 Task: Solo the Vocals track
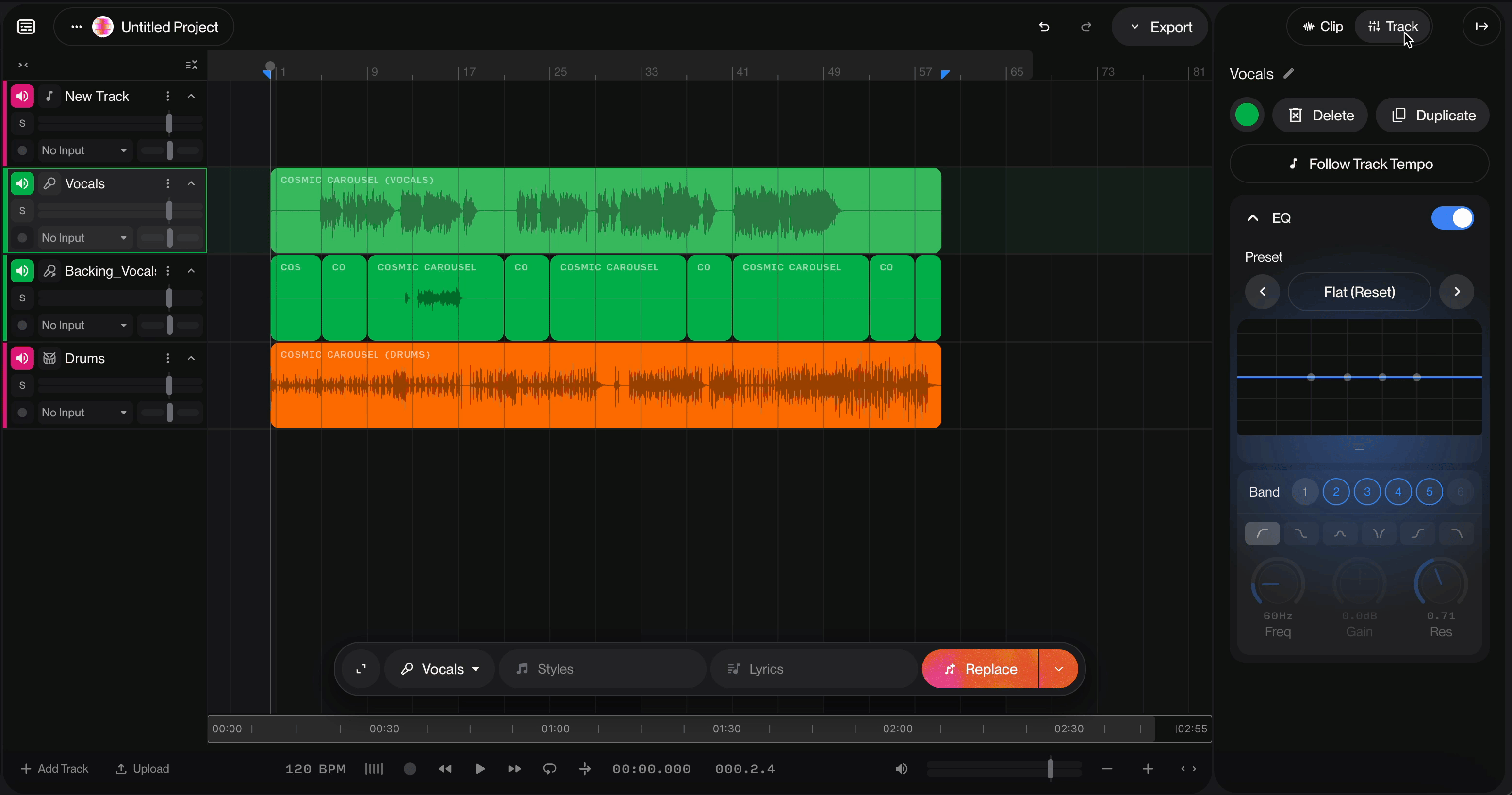point(22,211)
